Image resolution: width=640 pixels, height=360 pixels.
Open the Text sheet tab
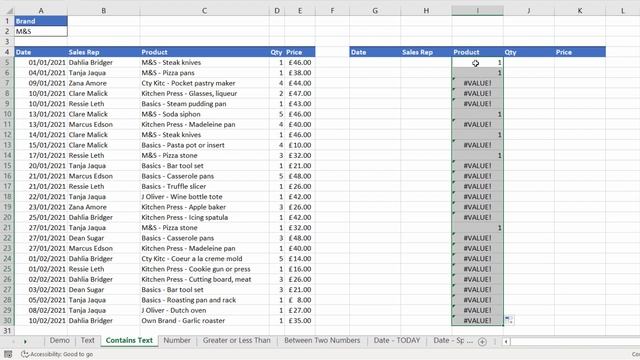[x=87, y=340]
